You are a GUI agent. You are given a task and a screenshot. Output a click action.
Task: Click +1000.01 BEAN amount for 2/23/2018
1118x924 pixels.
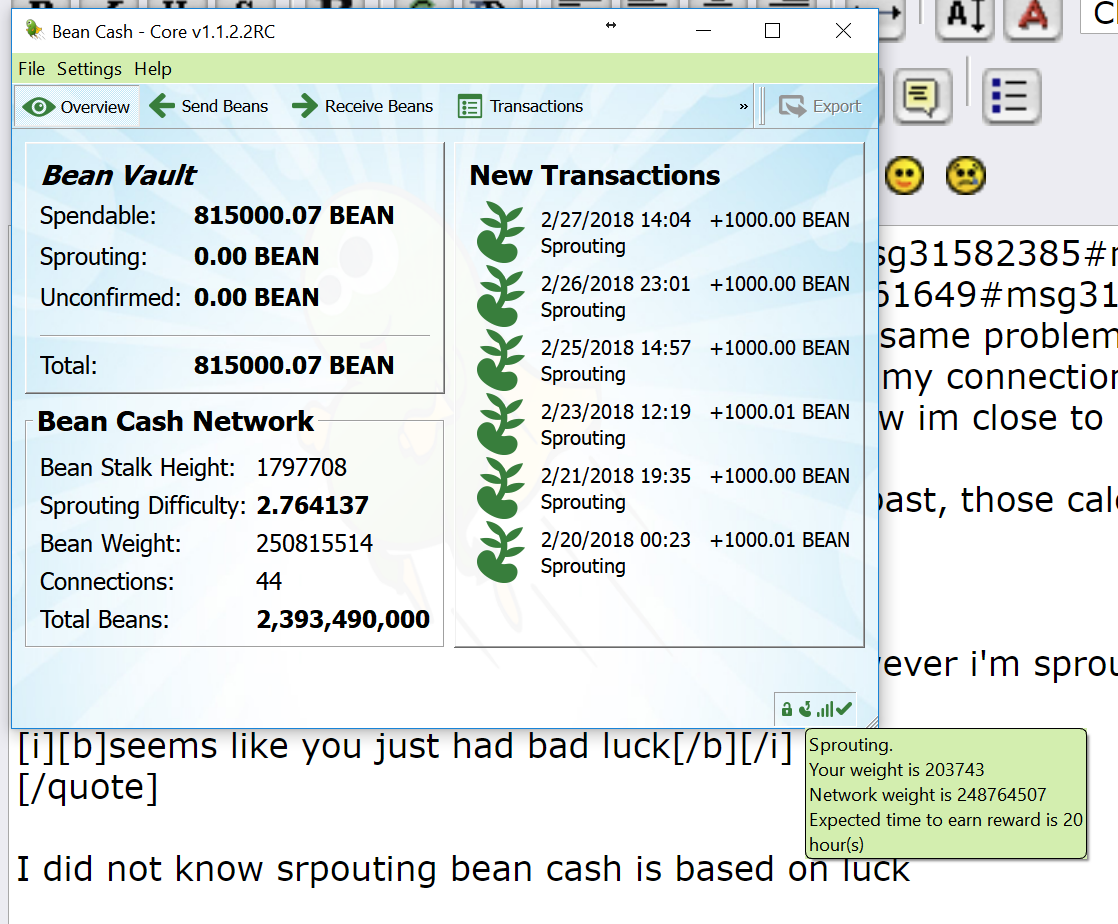(779, 411)
